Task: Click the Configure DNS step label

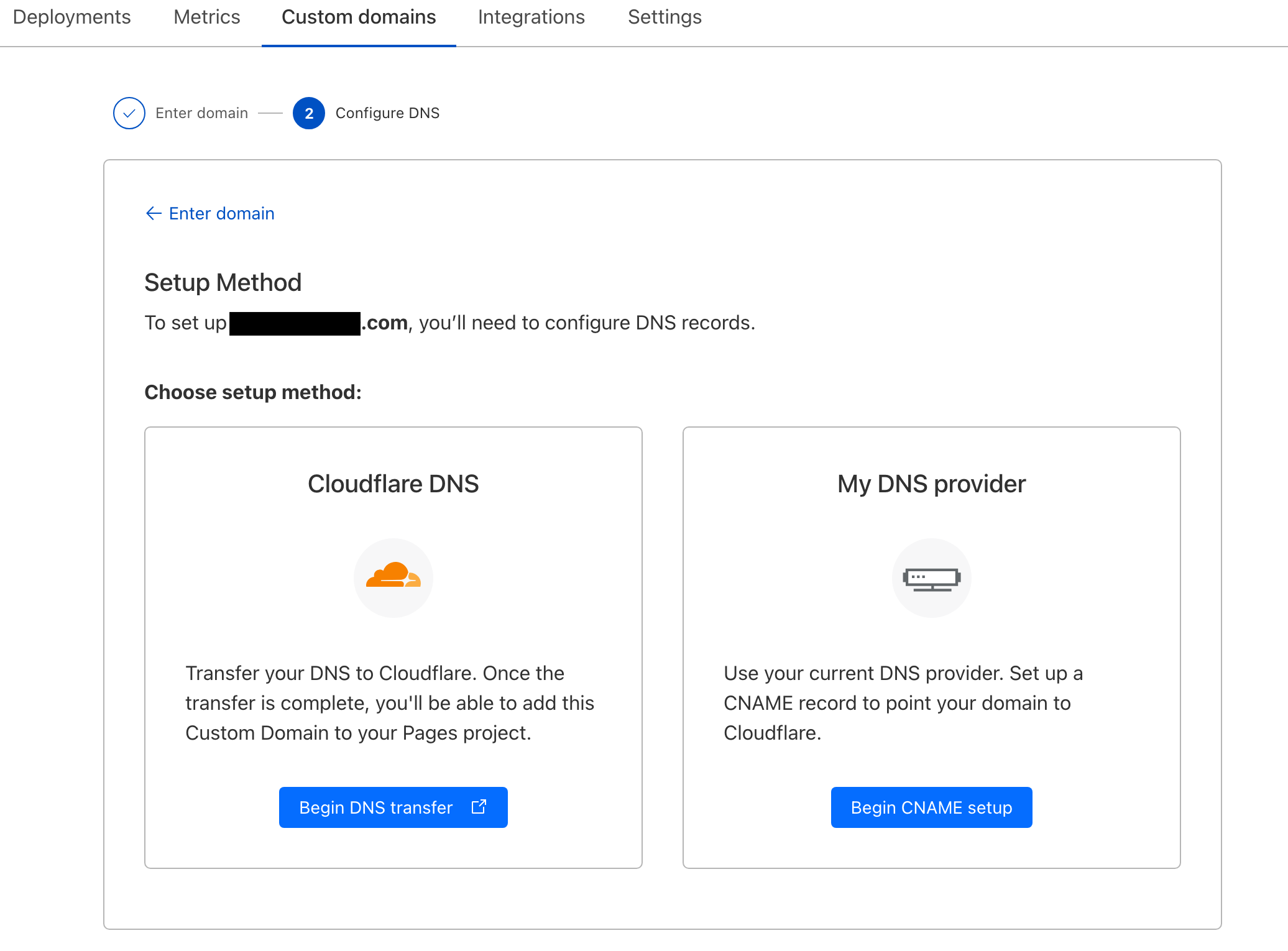Action: 387,113
